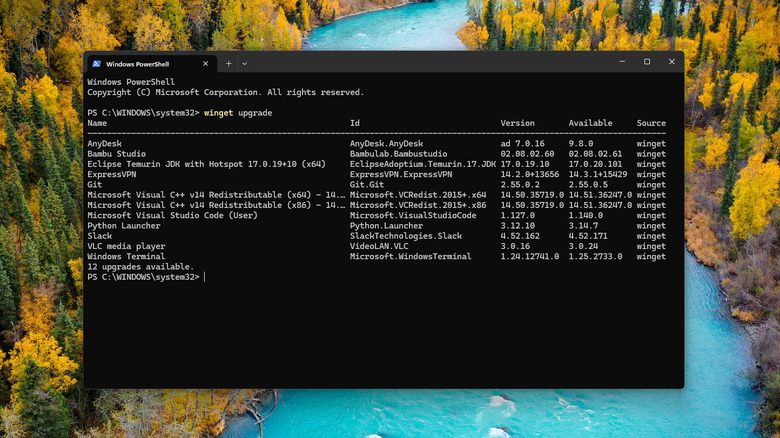Click the '12 upgrades available.' message
The height and width of the screenshot is (438, 780).
[141, 267]
